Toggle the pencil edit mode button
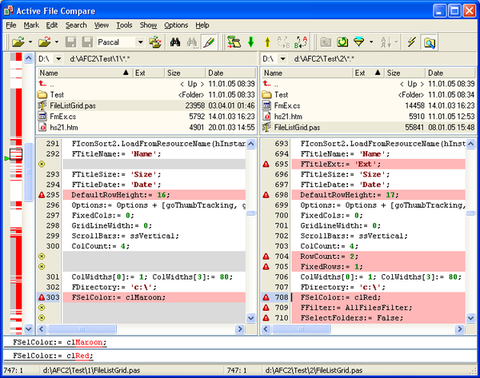480x378 pixels. pos(210,42)
